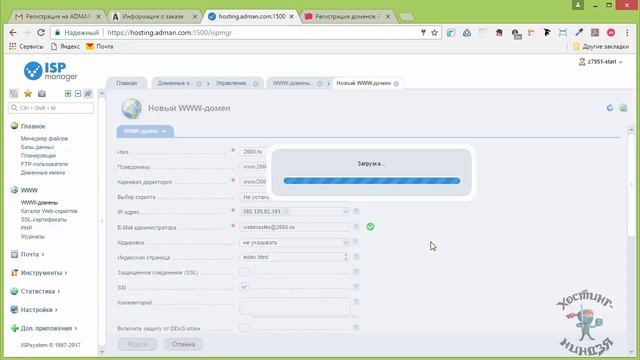Viewport: 640px width, 360px height.
Task: Open Базы данных in sidebar
Action: (37, 147)
